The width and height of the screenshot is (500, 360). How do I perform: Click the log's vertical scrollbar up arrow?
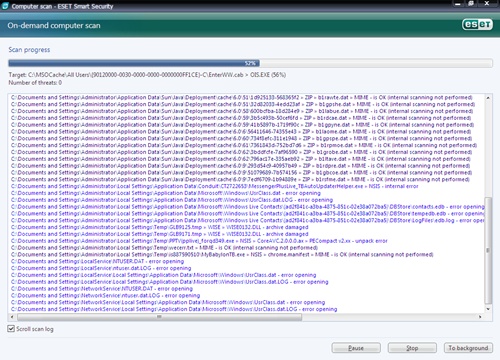tap(488, 98)
